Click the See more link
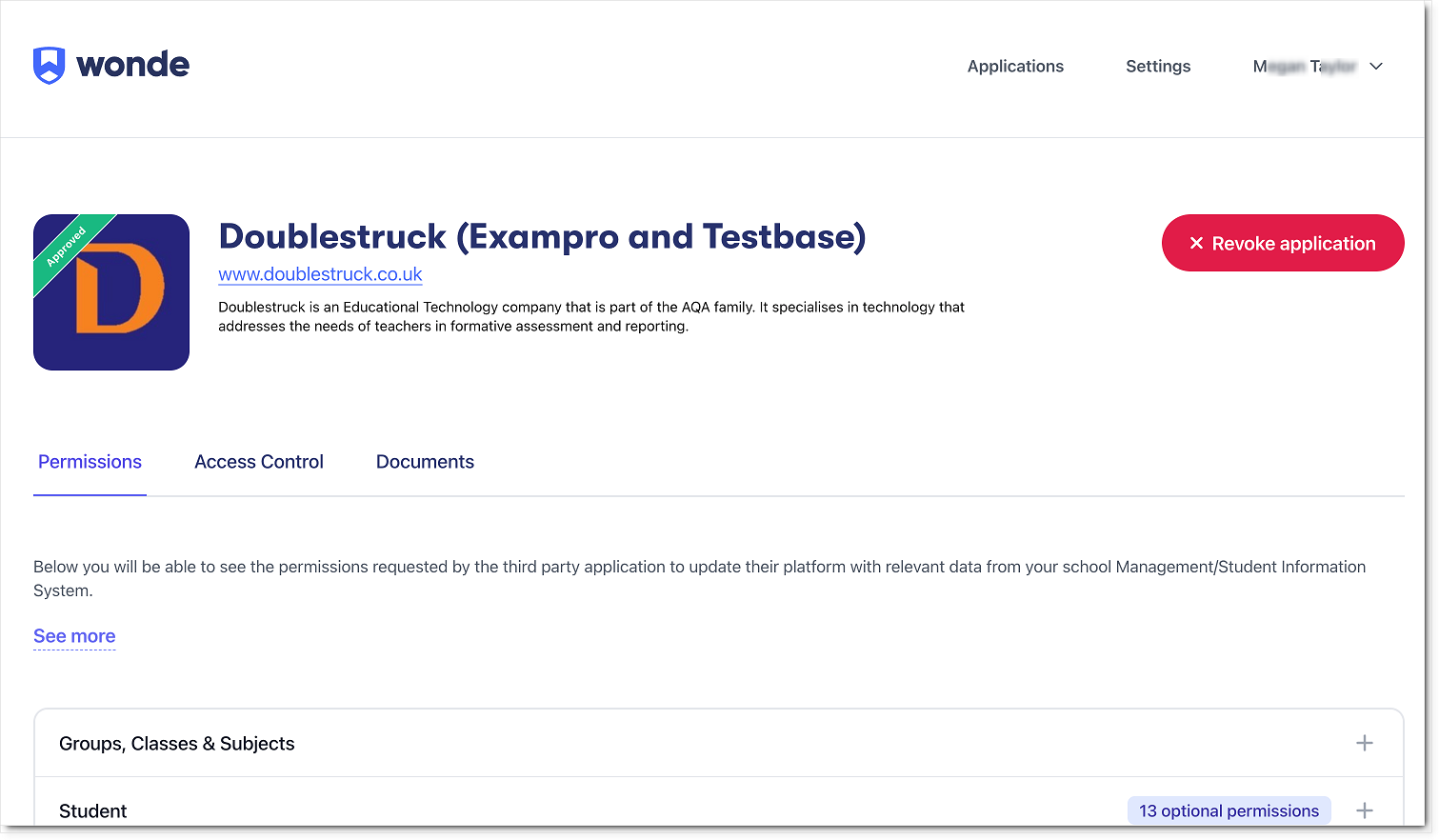Image resolution: width=1439 pixels, height=840 pixels. click(74, 636)
